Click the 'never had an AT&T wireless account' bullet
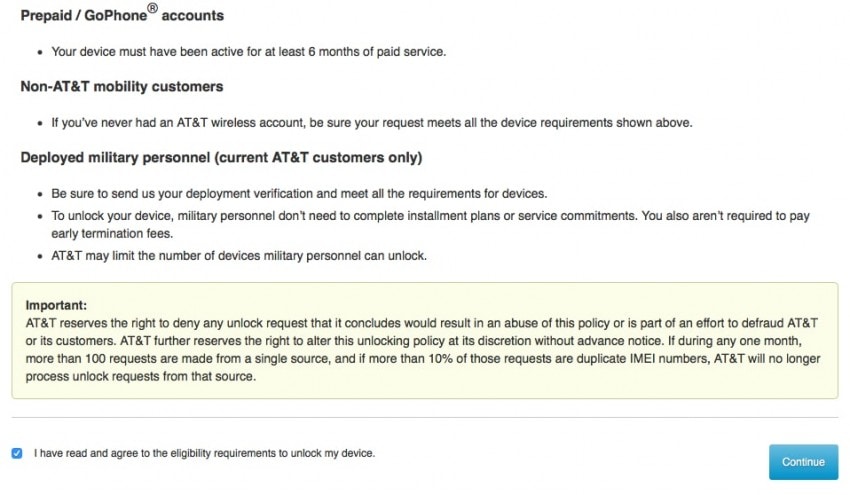The width and height of the screenshot is (850, 495). [x=371, y=122]
